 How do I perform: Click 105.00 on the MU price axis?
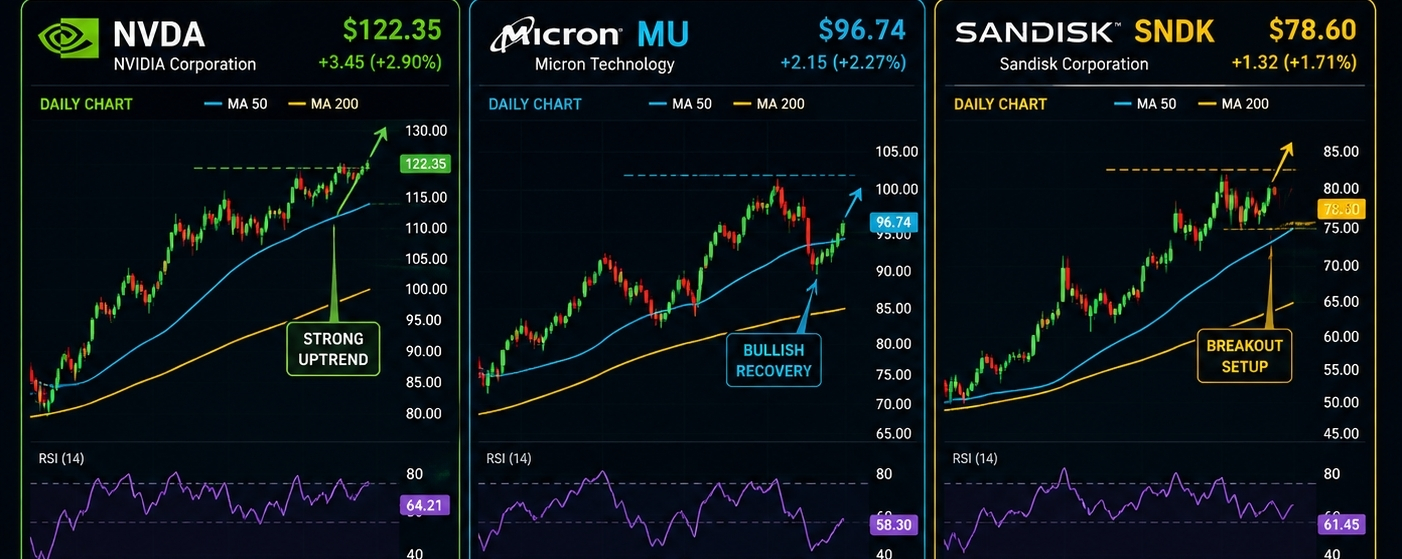pyautogui.click(x=896, y=152)
